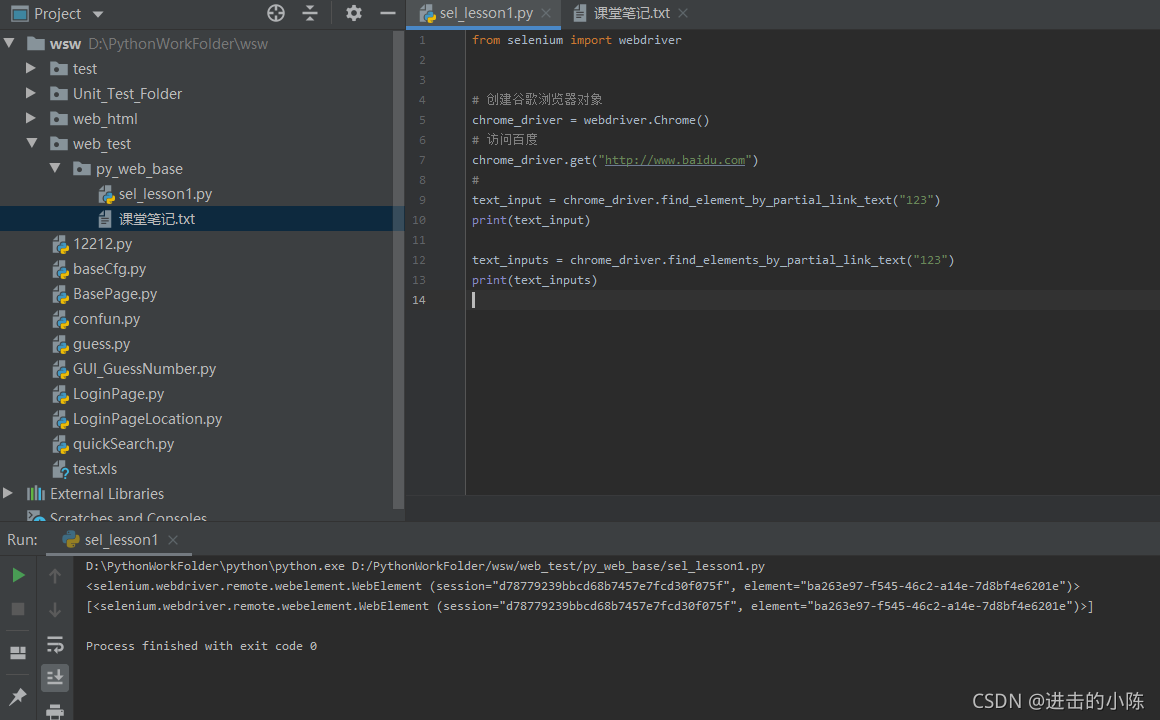Close the sel_lesson1 run tab
The height and width of the screenshot is (720, 1160).
coord(172,540)
